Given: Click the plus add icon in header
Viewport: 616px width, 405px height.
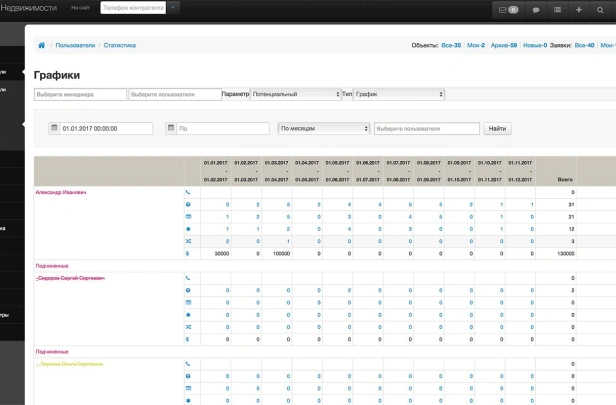Looking at the screenshot, I should click(579, 10).
